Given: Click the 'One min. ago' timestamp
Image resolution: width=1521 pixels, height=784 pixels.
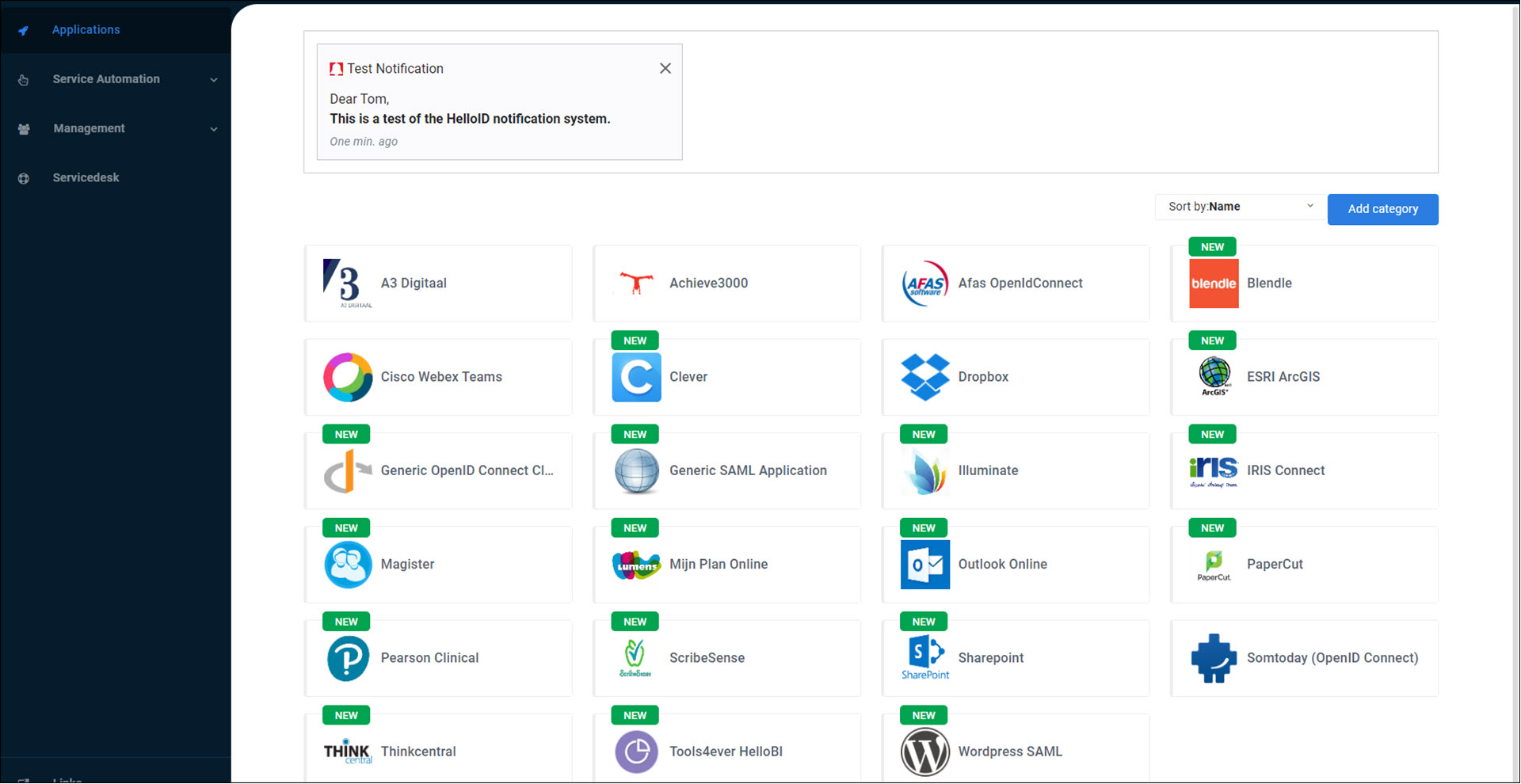Looking at the screenshot, I should point(364,142).
